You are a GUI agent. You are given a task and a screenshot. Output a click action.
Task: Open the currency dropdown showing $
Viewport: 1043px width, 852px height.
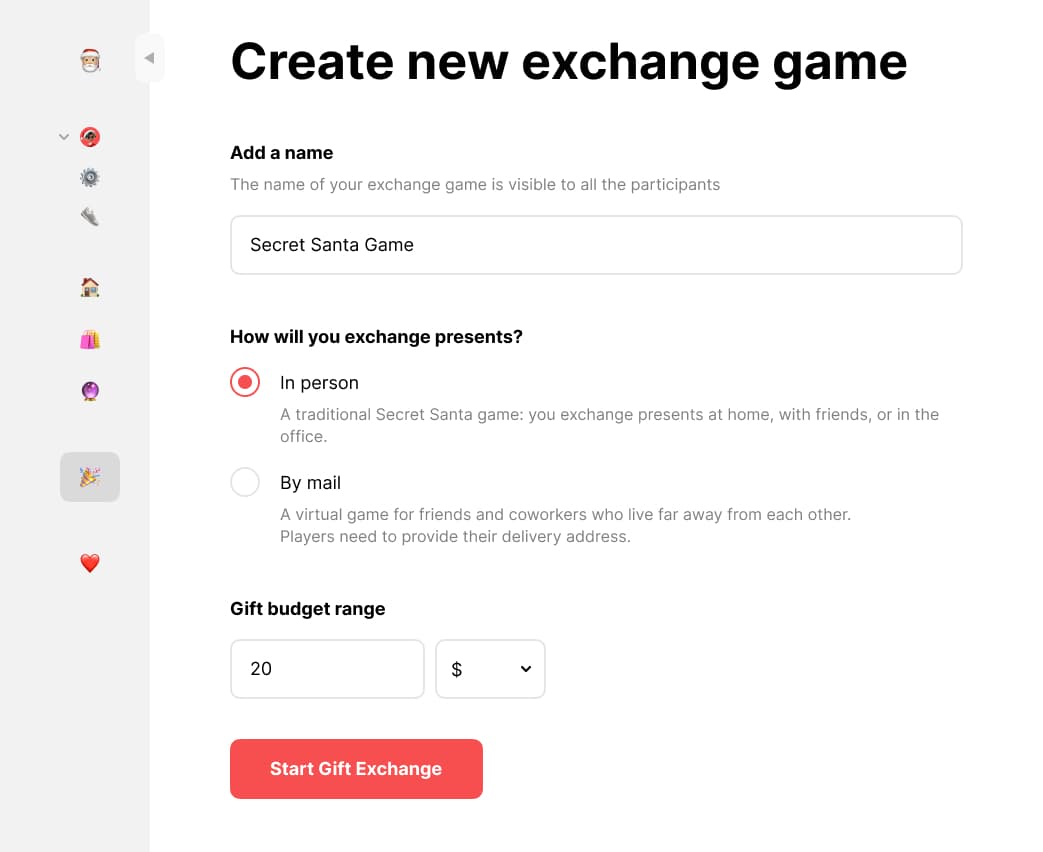pos(490,668)
